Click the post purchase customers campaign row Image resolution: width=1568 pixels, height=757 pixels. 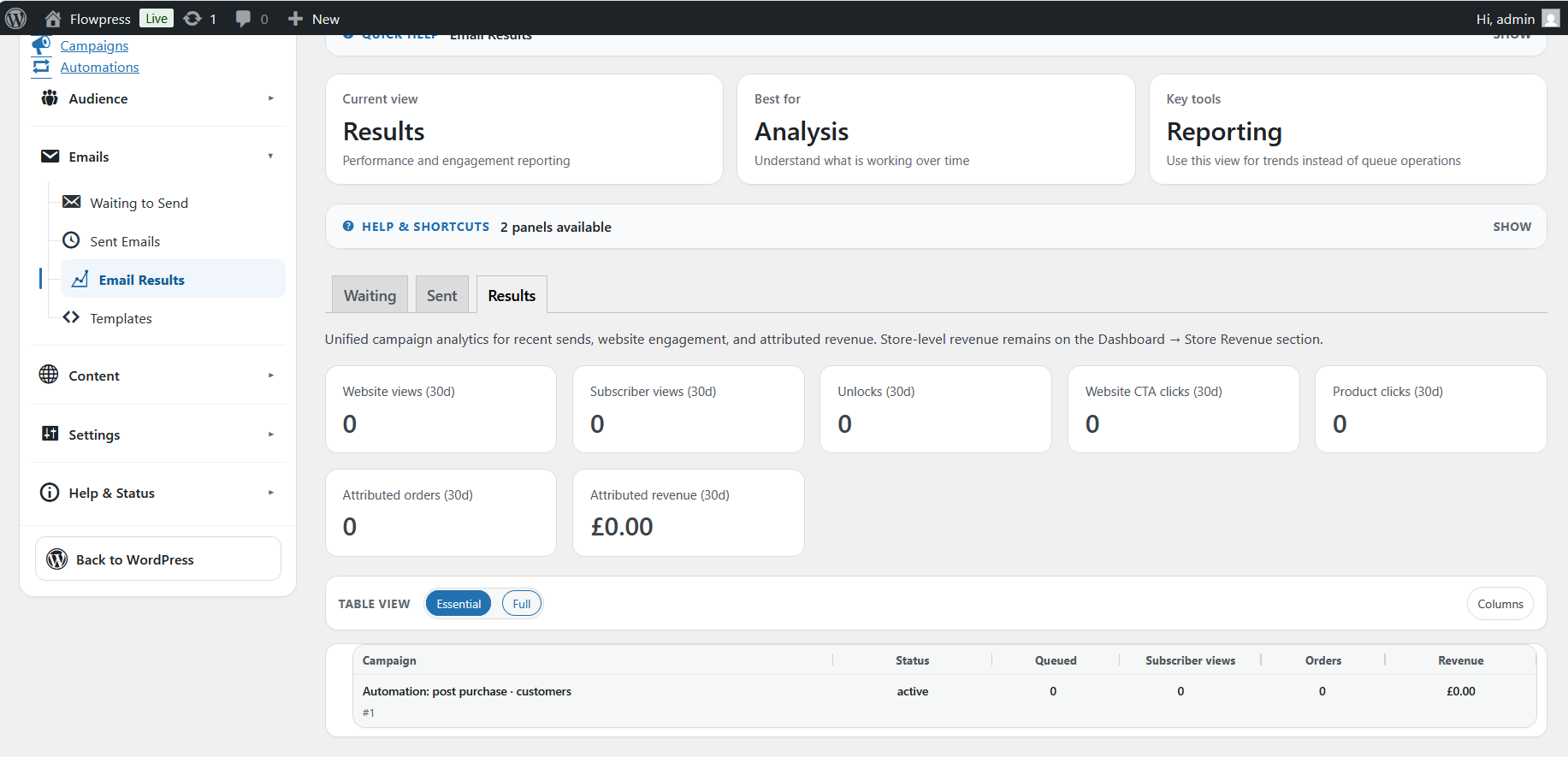[x=944, y=701]
